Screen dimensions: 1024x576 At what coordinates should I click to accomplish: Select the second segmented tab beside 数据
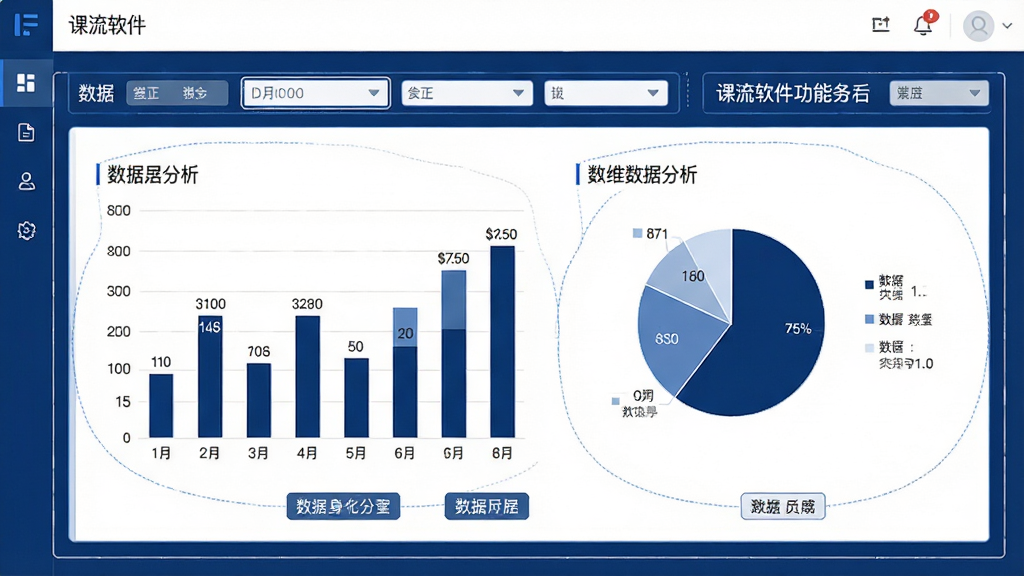pyautogui.click(x=195, y=93)
